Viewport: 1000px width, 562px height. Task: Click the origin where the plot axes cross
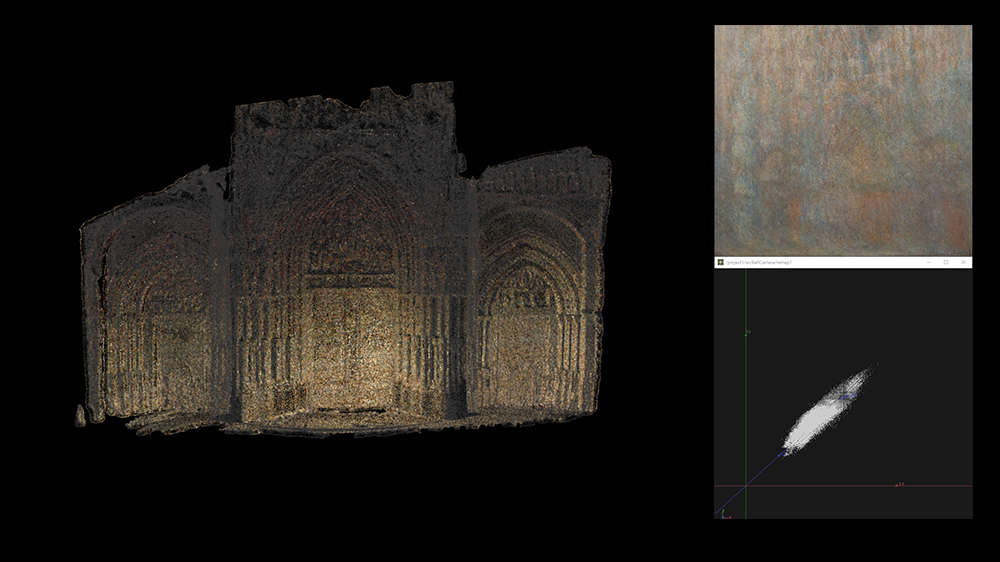(745, 486)
